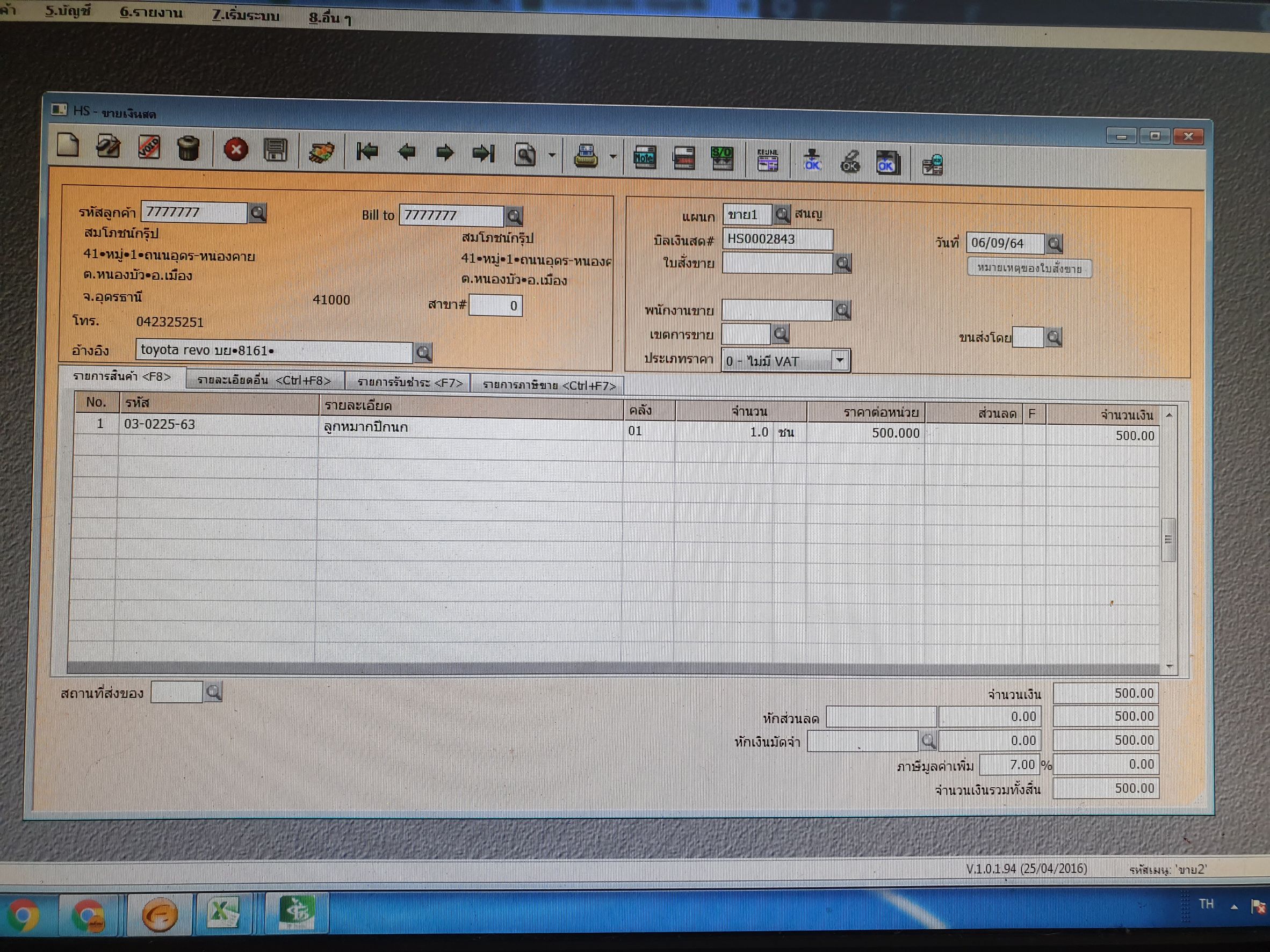
Task: Go to the first record
Action: tap(367, 151)
